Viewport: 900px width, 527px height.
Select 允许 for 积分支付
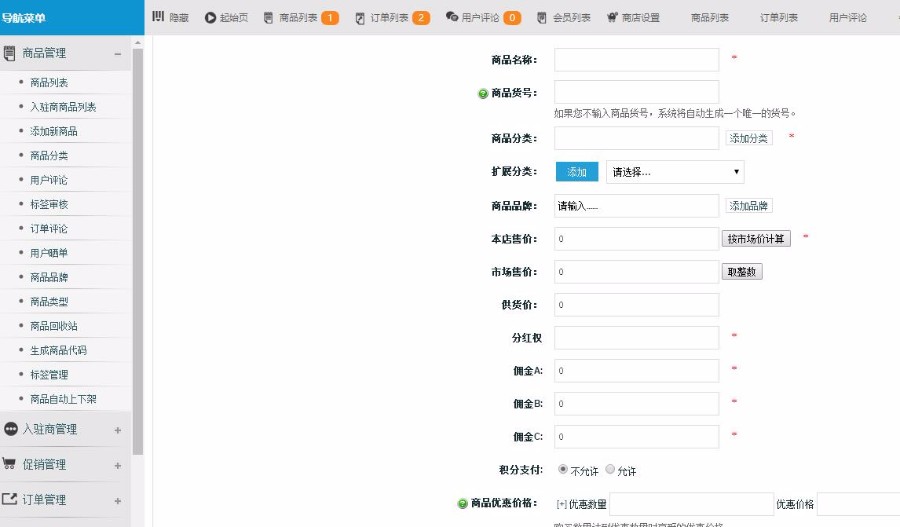click(610, 469)
